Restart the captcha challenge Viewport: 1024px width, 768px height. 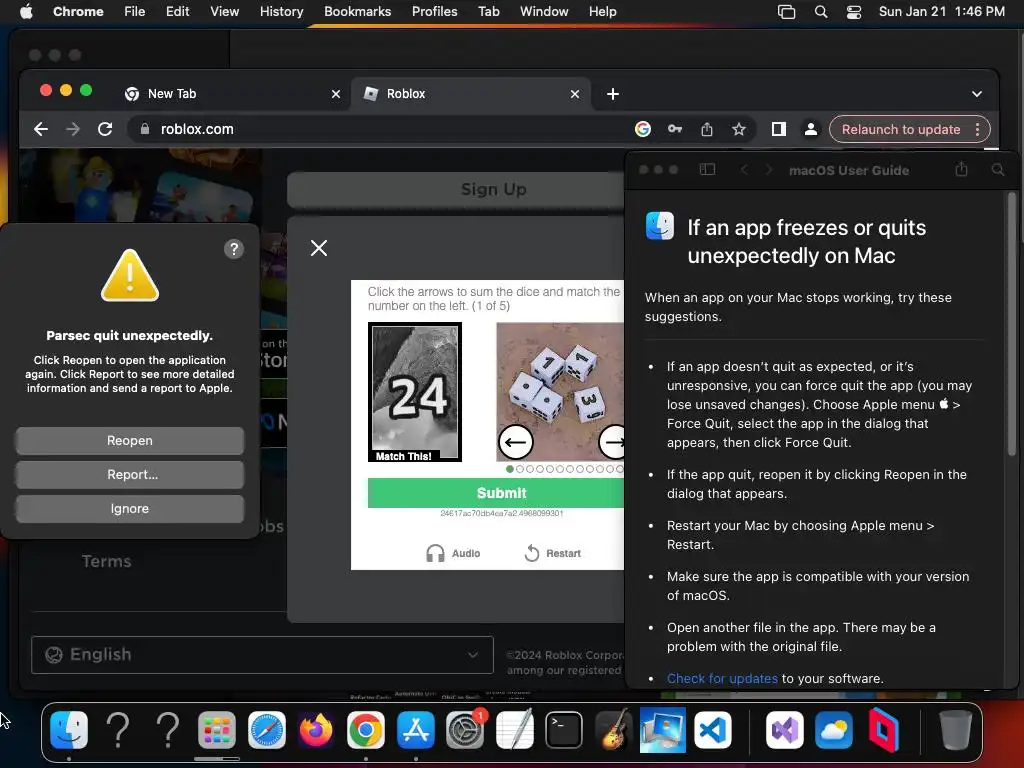coord(552,553)
